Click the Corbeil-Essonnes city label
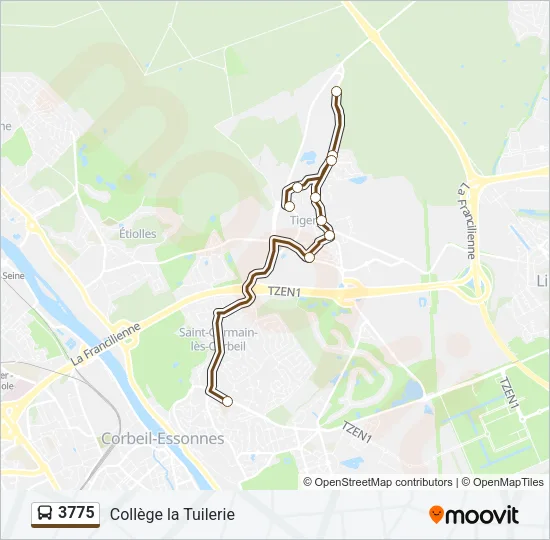Viewport: 550px width, 540px height. click(x=163, y=439)
